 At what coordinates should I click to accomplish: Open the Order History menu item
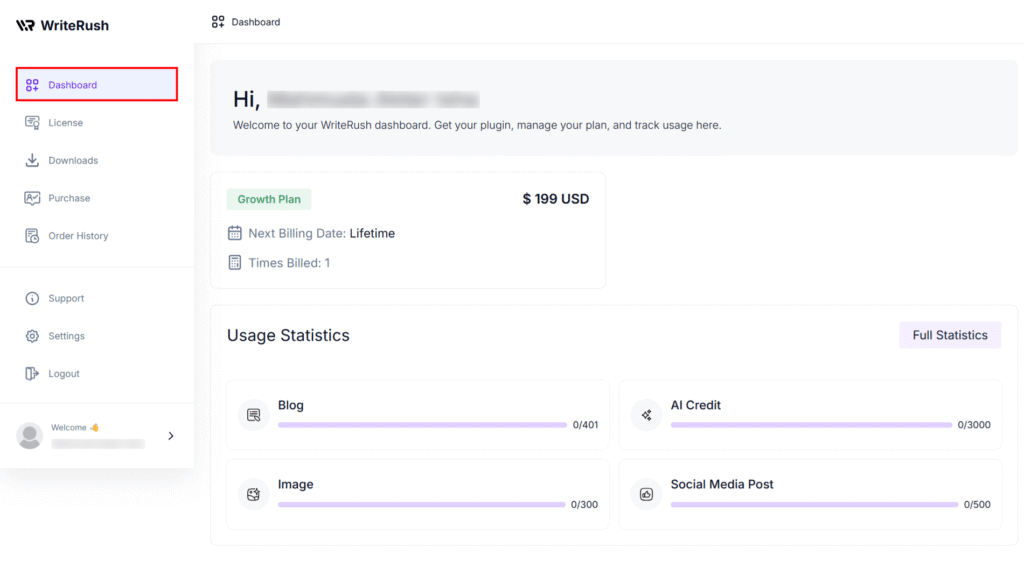click(97, 236)
